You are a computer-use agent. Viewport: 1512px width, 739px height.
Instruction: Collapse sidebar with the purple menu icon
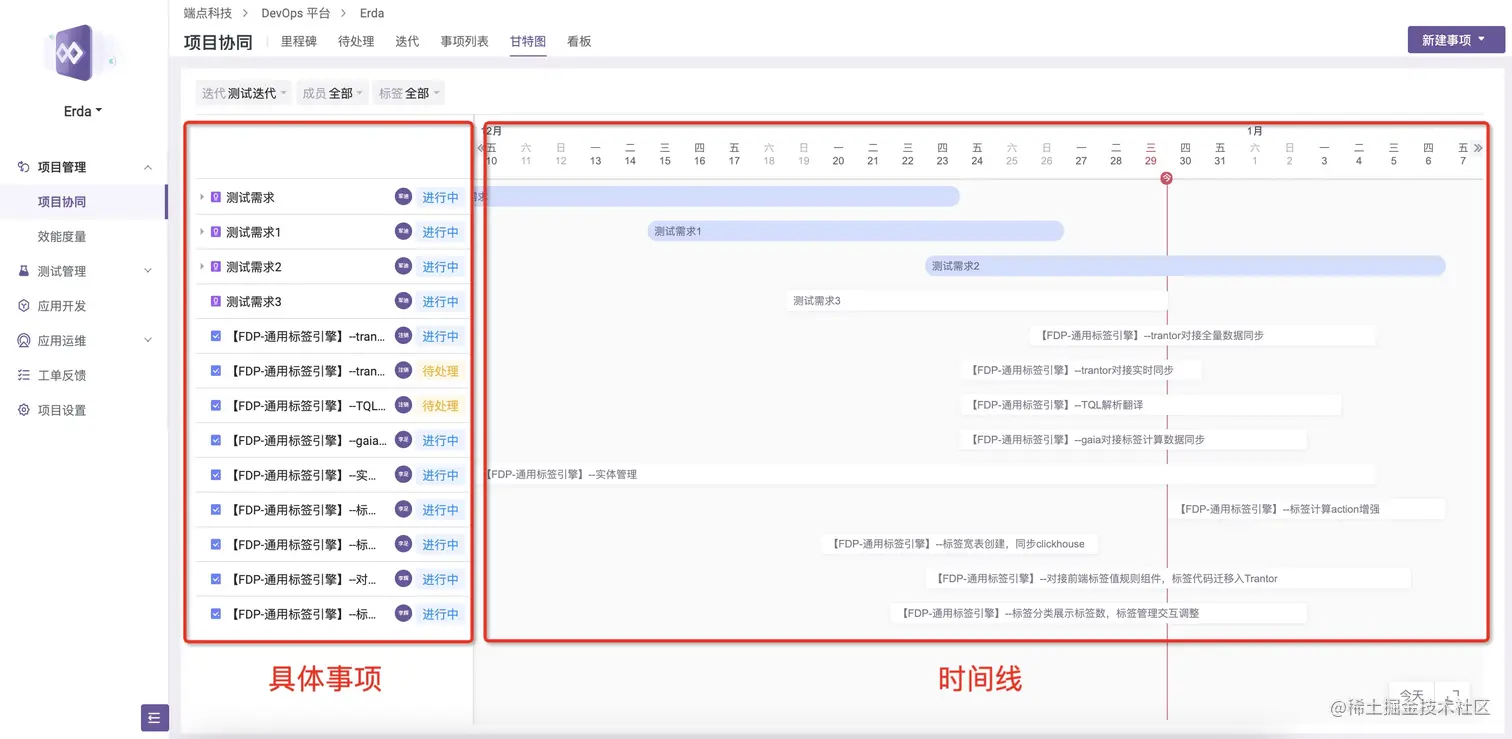(x=154, y=717)
